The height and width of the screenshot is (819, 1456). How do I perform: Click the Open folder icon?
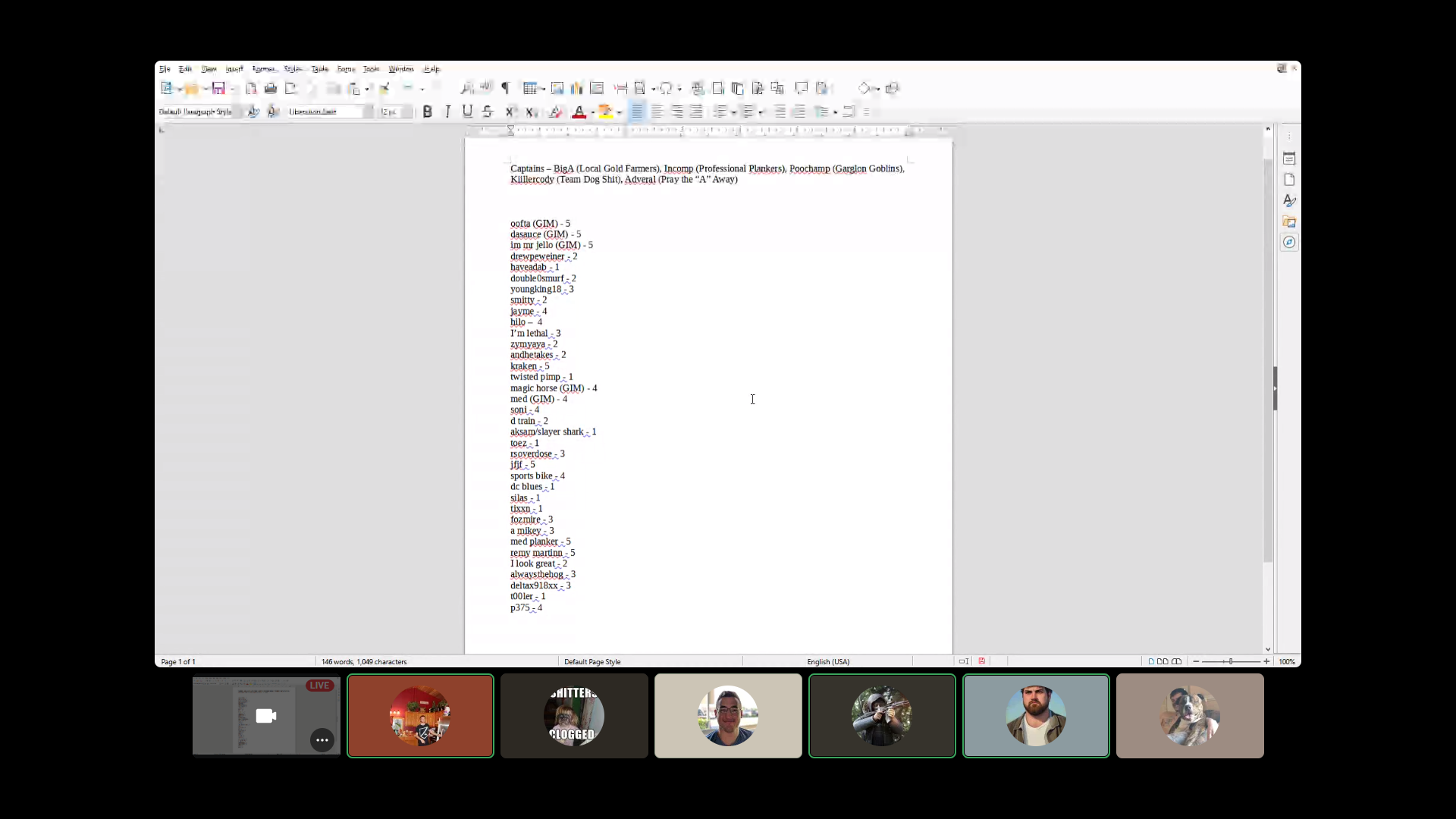(x=191, y=88)
